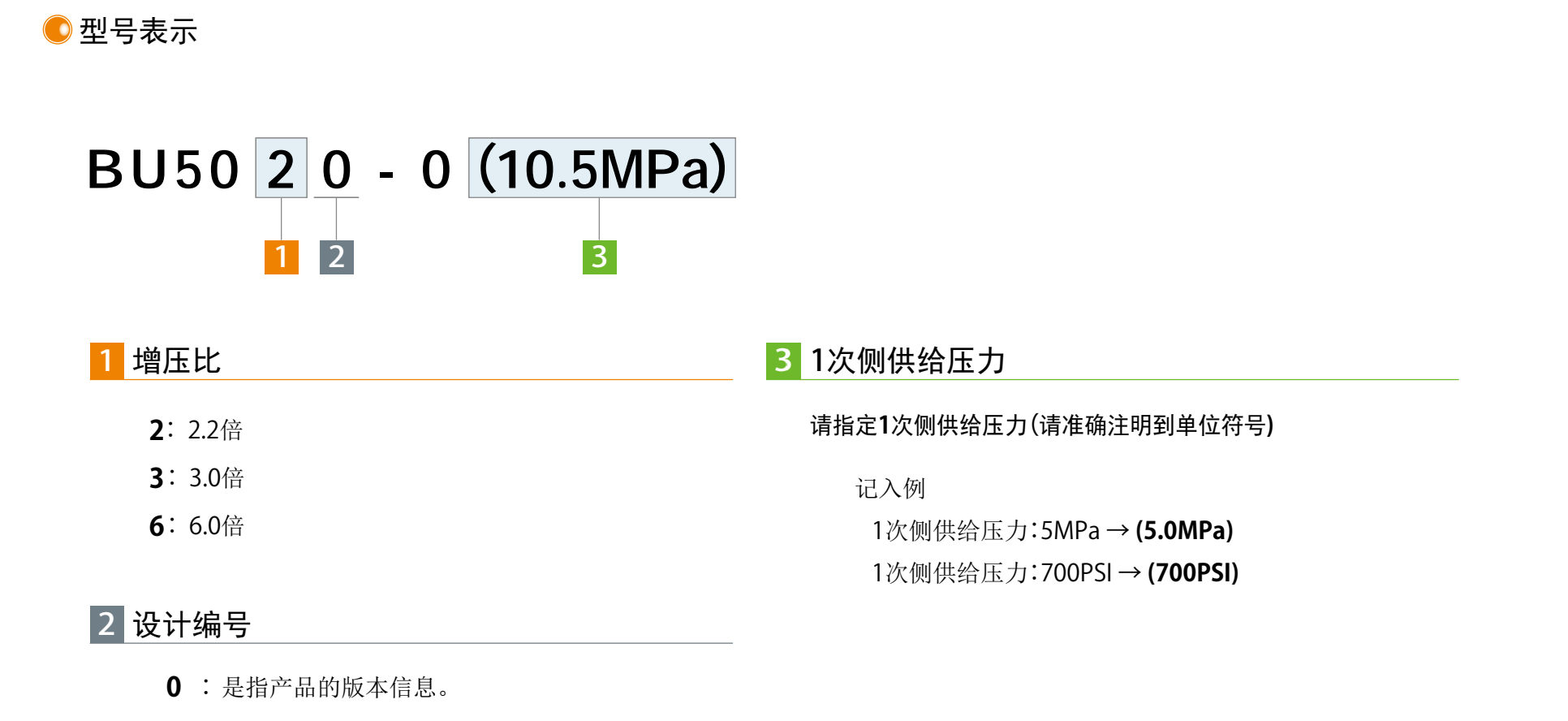Select the gray 2 badge beside 设计编号
The image size is (1568, 721).
pyautogui.click(x=106, y=624)
